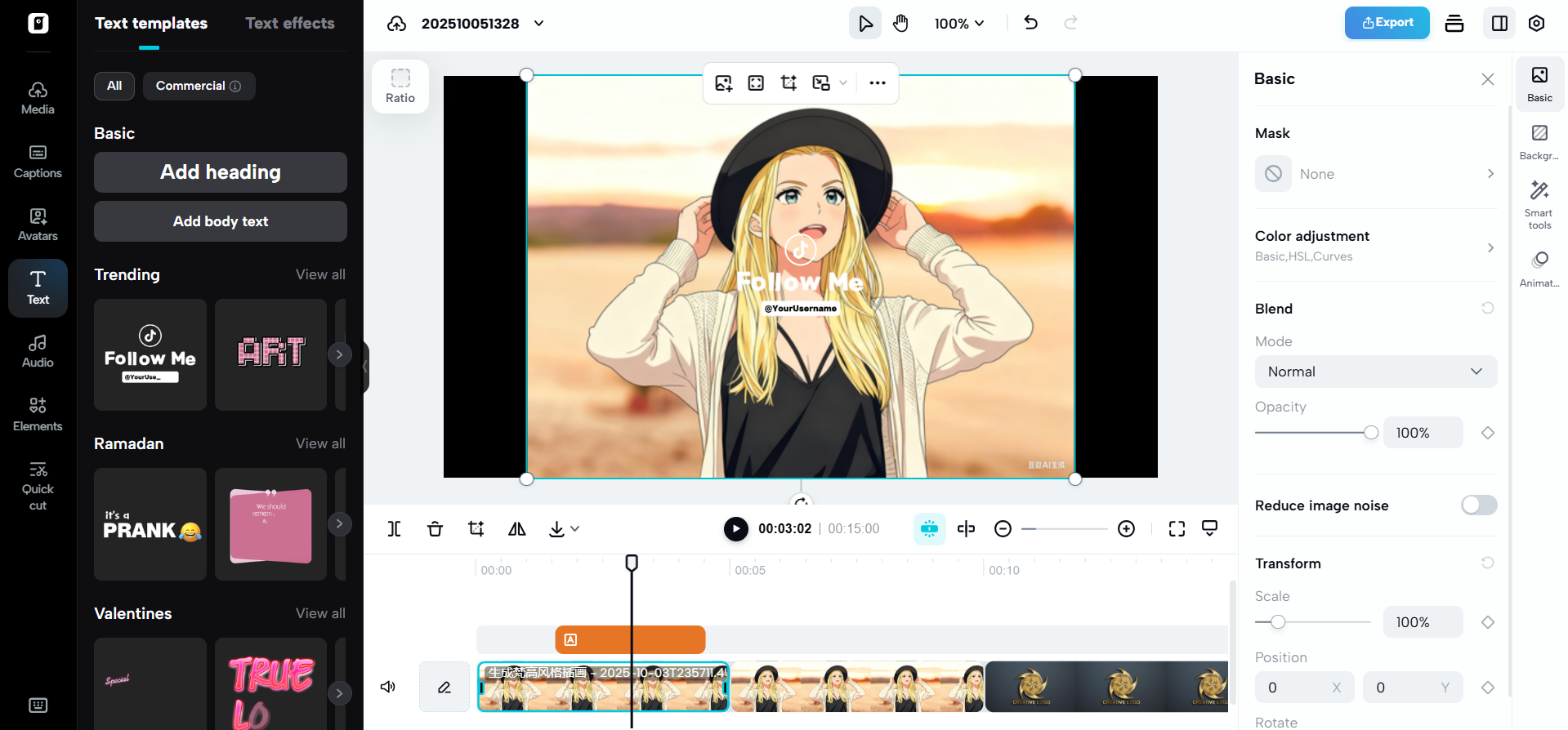
Task: Select the Follow Me text template
Action: tap(150, 354)
